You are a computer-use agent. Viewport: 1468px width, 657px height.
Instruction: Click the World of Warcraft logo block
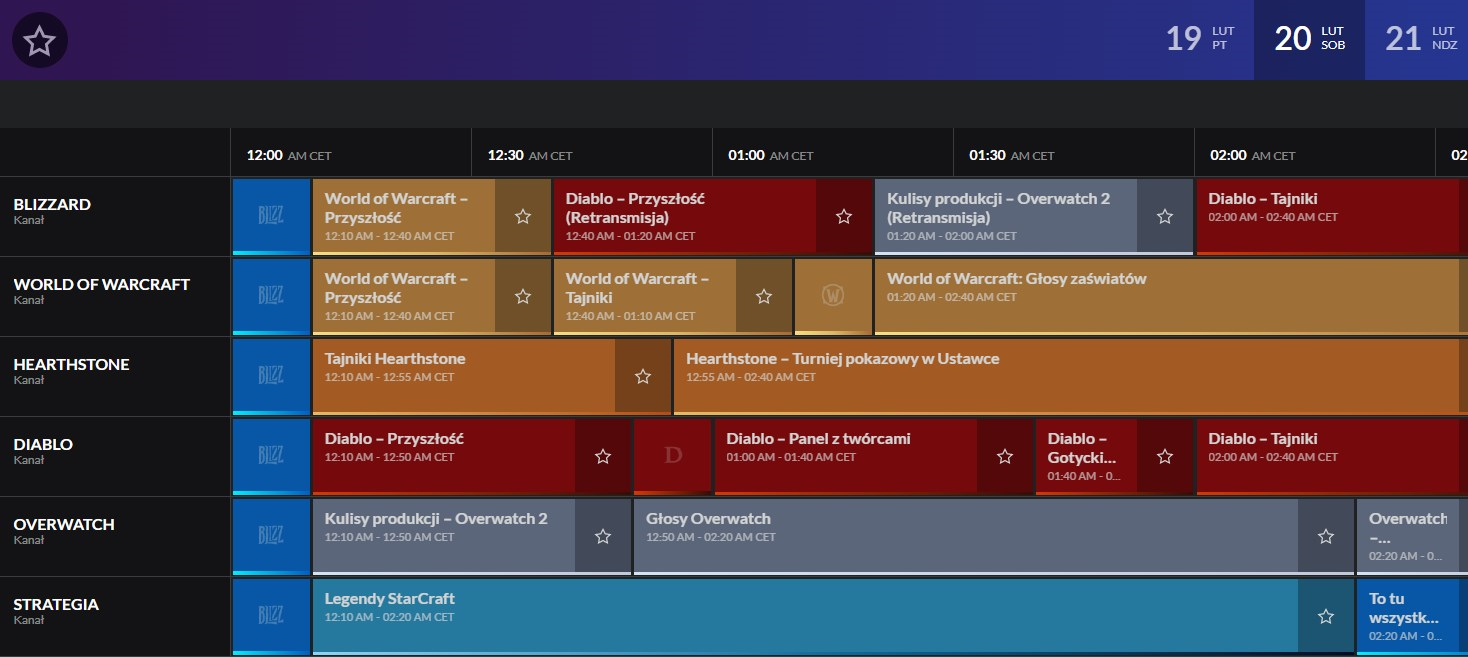[x=833, y=296]
